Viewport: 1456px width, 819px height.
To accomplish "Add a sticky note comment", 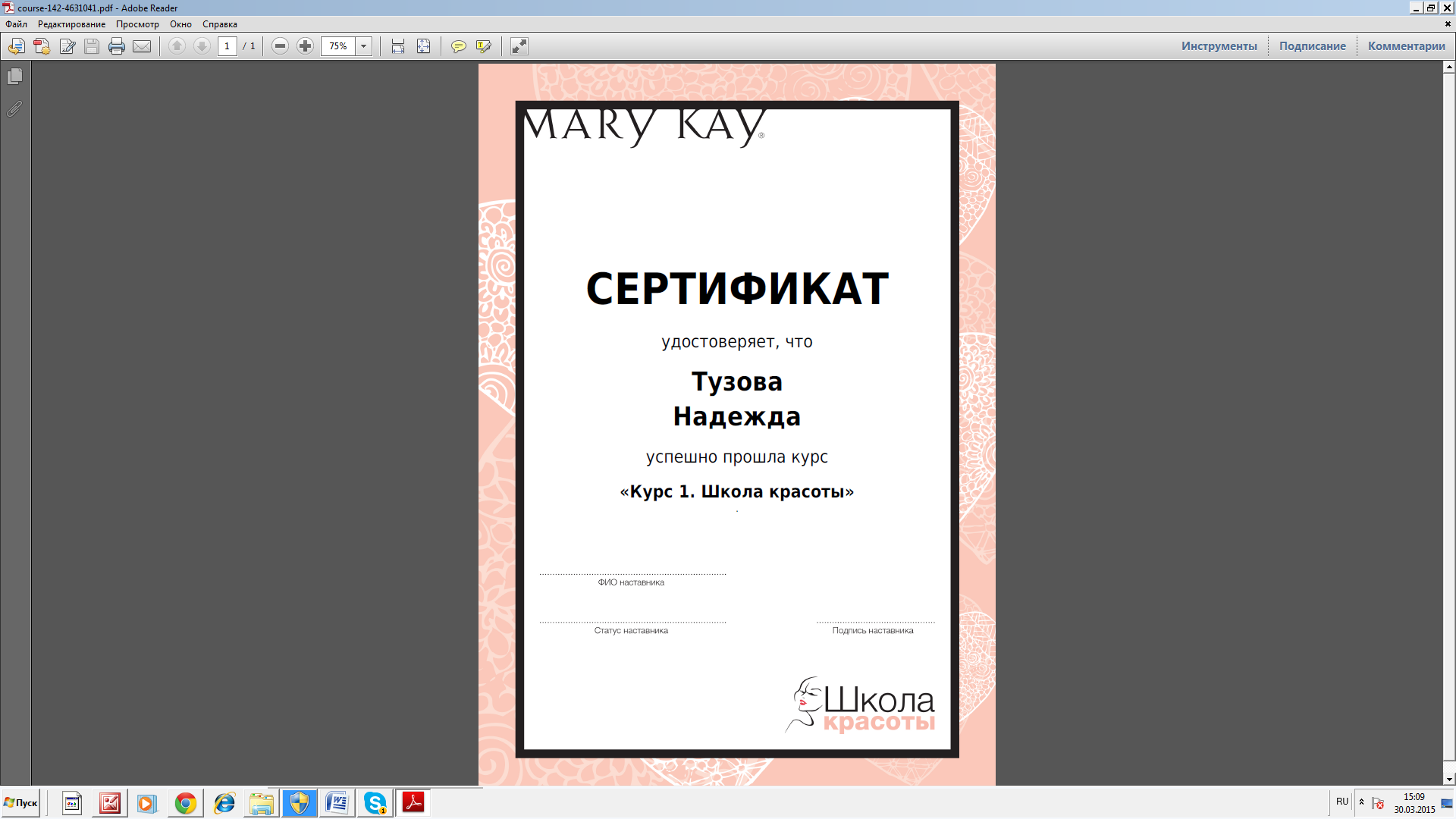I will 459,46.
